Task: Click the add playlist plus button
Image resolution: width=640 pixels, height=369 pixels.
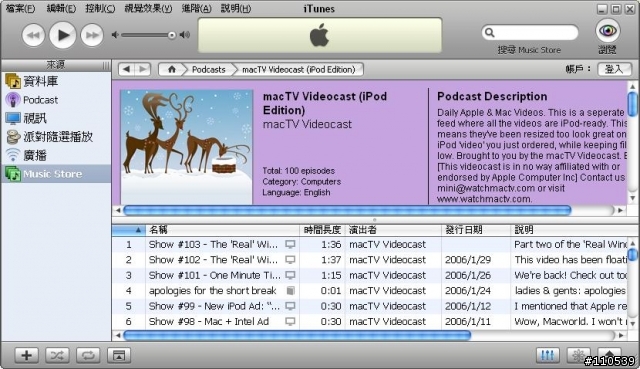Action: point(27,355)
